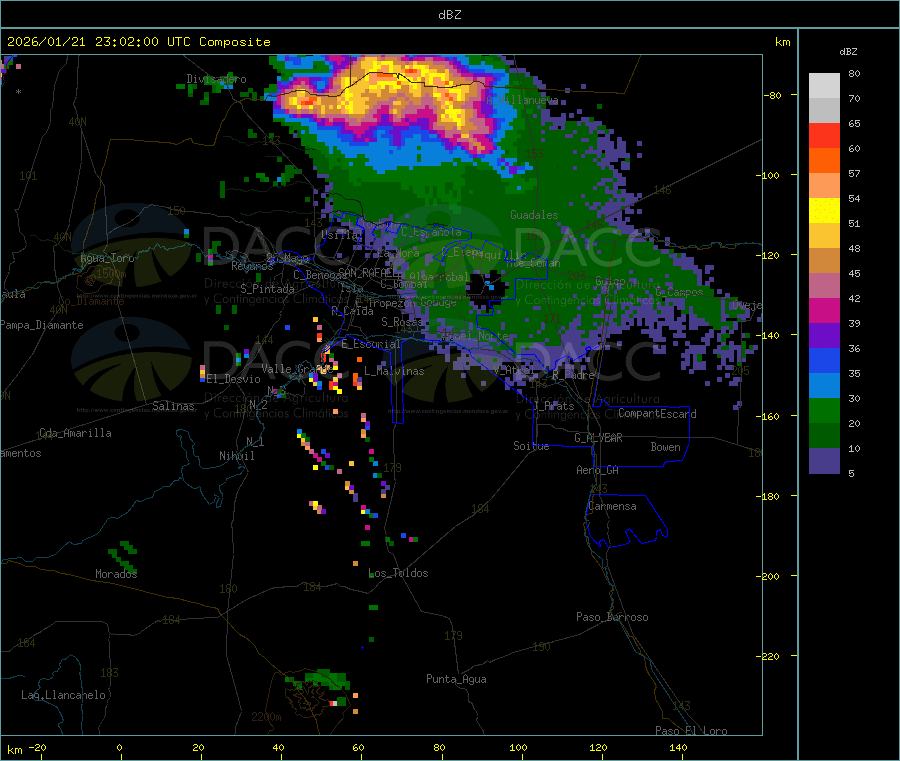Click the -160 km vertical axis tick label
The height and width of the screenshot is (761, 900).
(770, 416)
